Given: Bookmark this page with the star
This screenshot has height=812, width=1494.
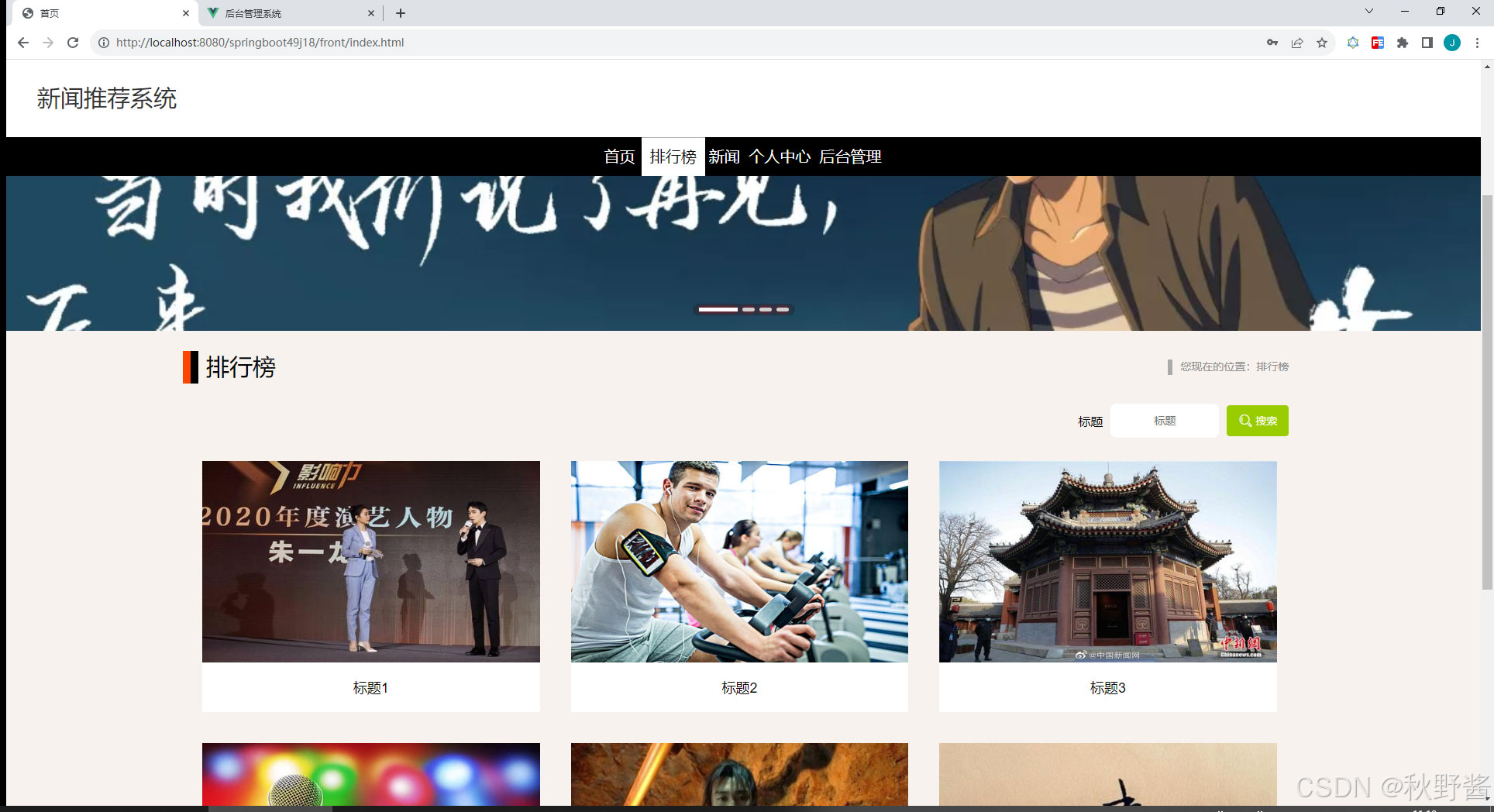Looking at the screenshot, I should tap(1322, 43).
